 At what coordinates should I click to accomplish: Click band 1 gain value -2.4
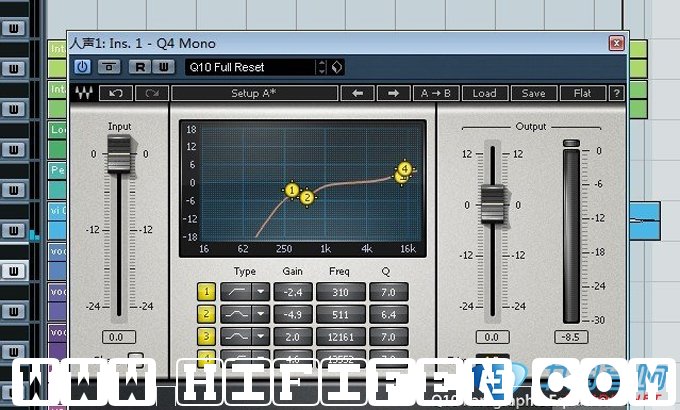(293, 292)
